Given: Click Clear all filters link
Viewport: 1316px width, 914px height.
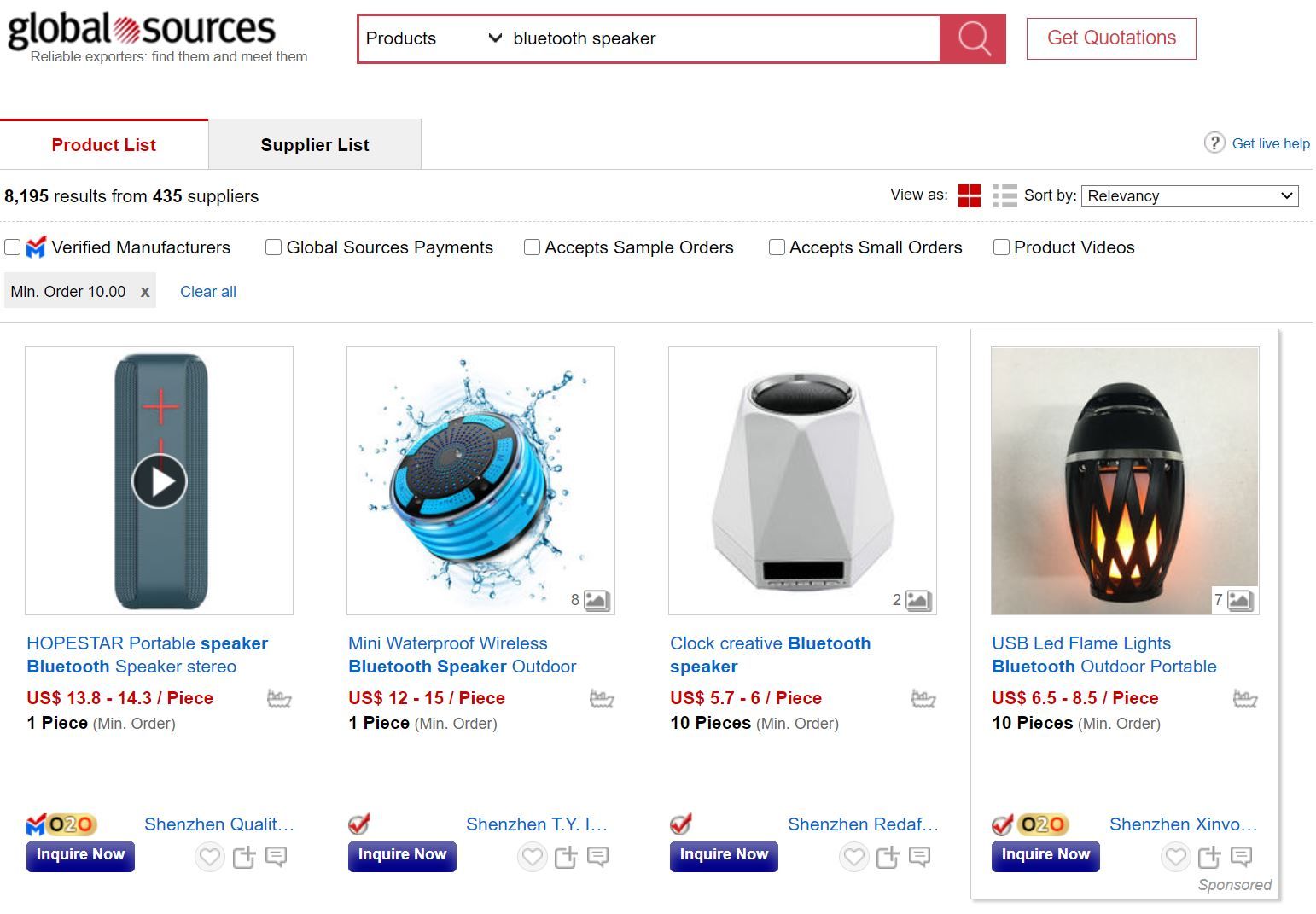Looking at the screenshot, I should [207, 292].
